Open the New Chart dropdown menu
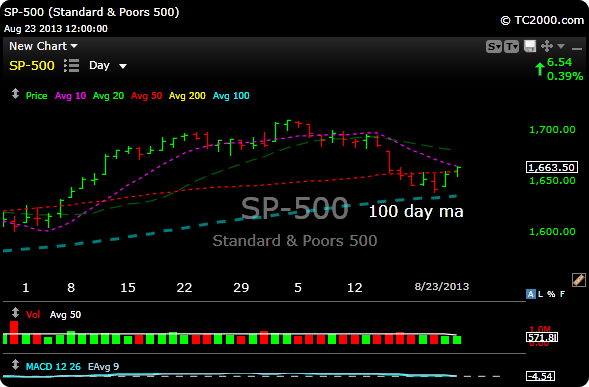Image resolution: width=589 pixels, height=387 pixels. coord(43,46)
